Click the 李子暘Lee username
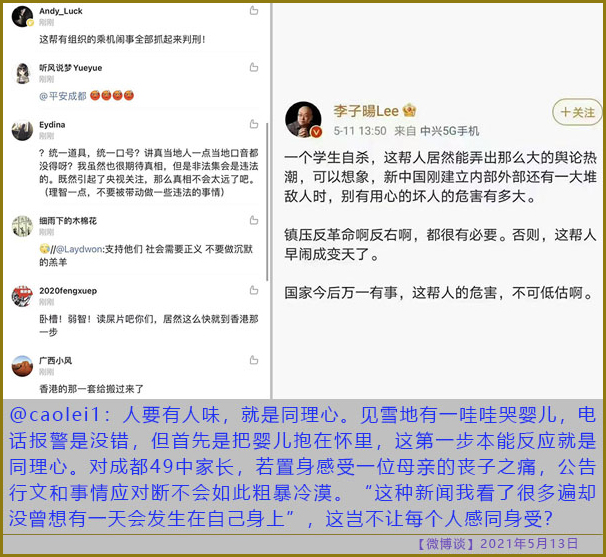 (366, 111)
